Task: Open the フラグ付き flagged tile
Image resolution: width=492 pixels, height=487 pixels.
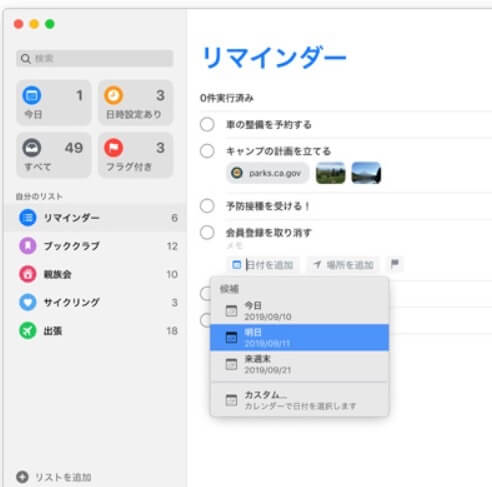Action: click(135, 155)
